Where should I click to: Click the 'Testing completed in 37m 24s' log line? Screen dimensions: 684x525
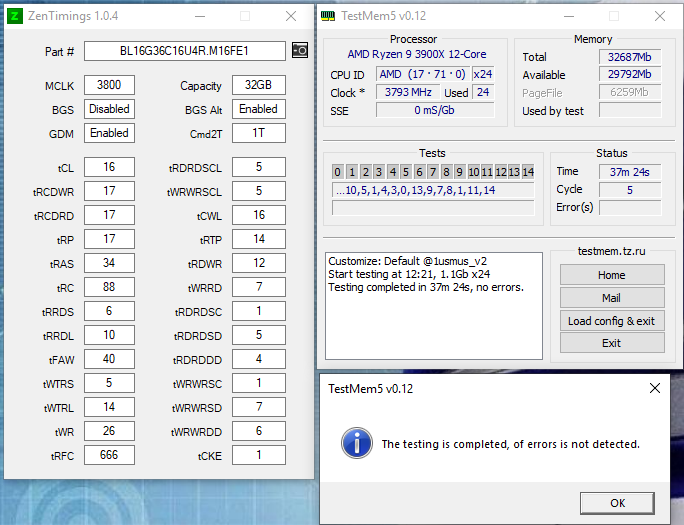click(x=426, y=287)
